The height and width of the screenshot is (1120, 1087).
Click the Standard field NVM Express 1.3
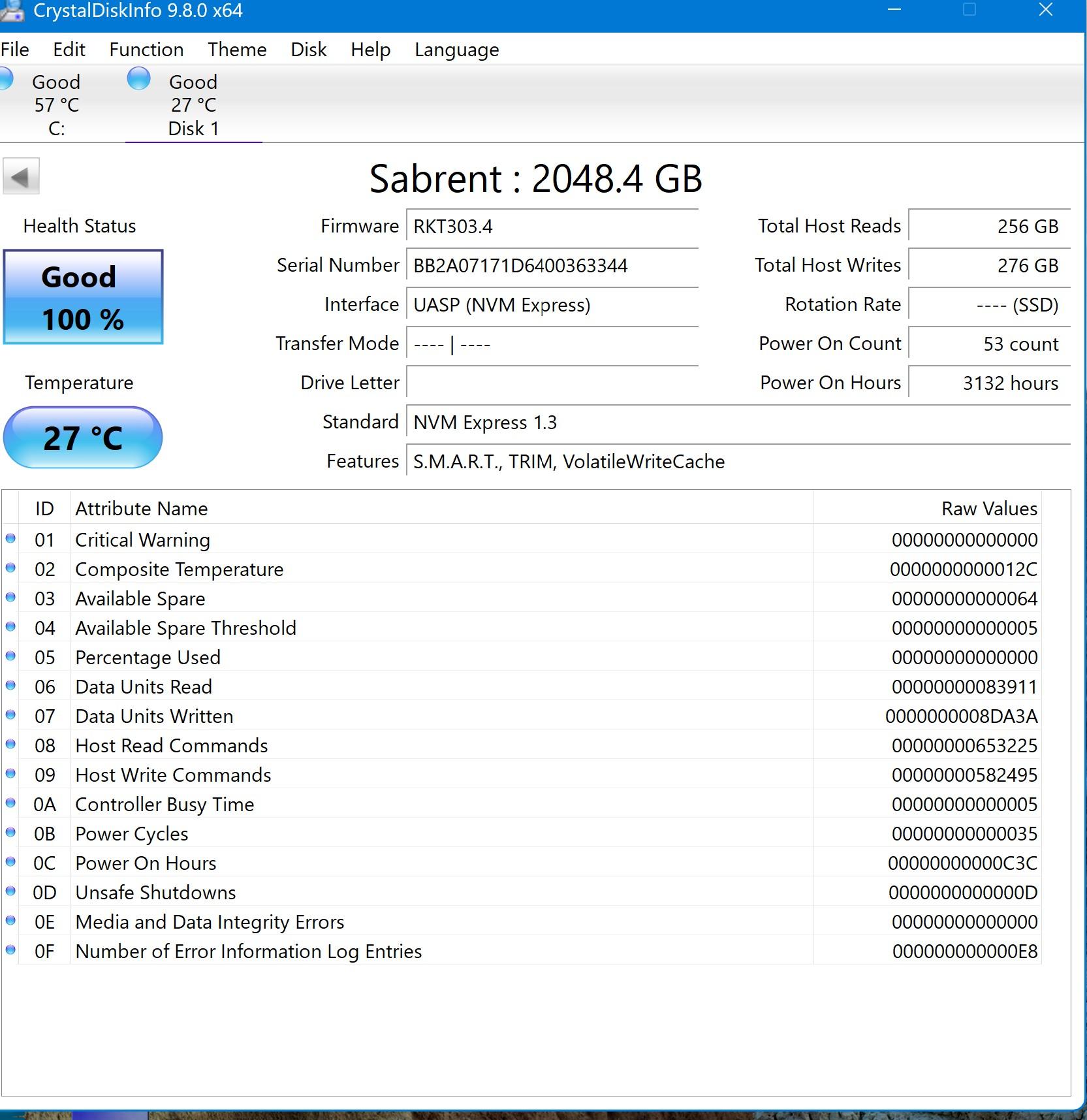click(738, 423)
